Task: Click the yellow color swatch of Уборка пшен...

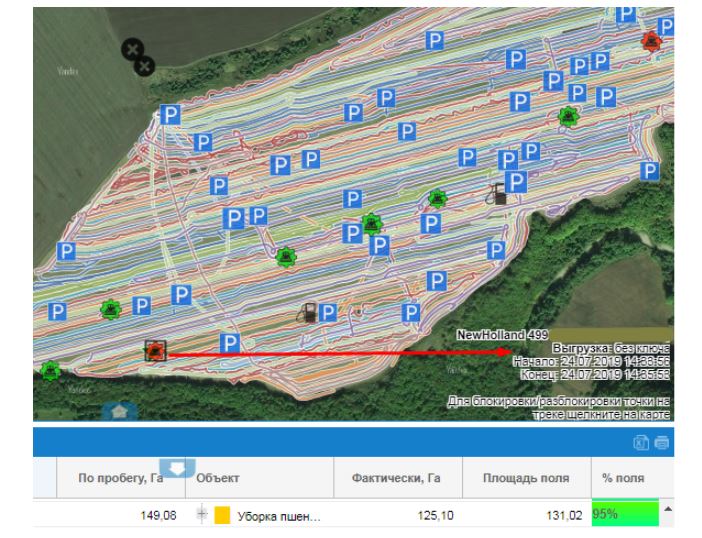Action: click(x=222, y=515)
